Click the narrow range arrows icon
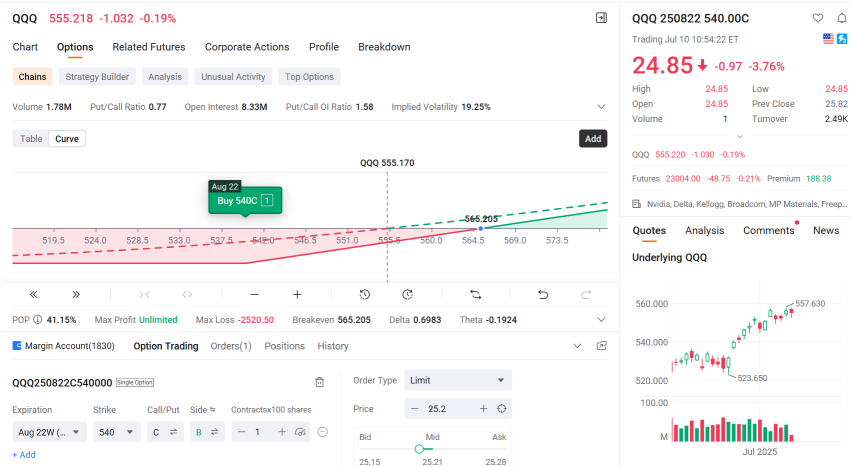This screenshot has width=853, height=467. tap(144, 294)
